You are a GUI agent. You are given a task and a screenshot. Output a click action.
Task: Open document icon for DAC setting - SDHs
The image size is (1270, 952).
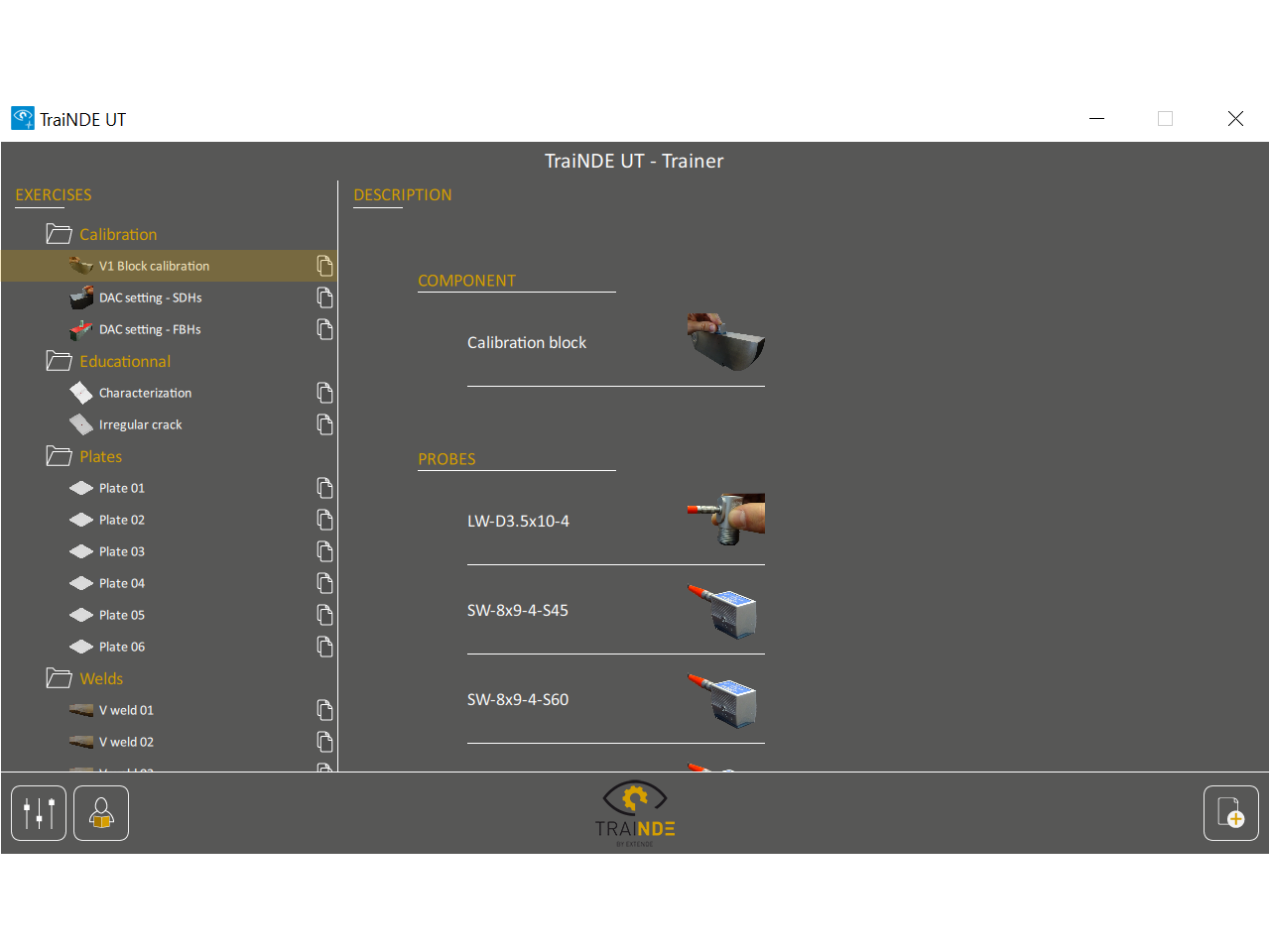[x=324, y=297]
